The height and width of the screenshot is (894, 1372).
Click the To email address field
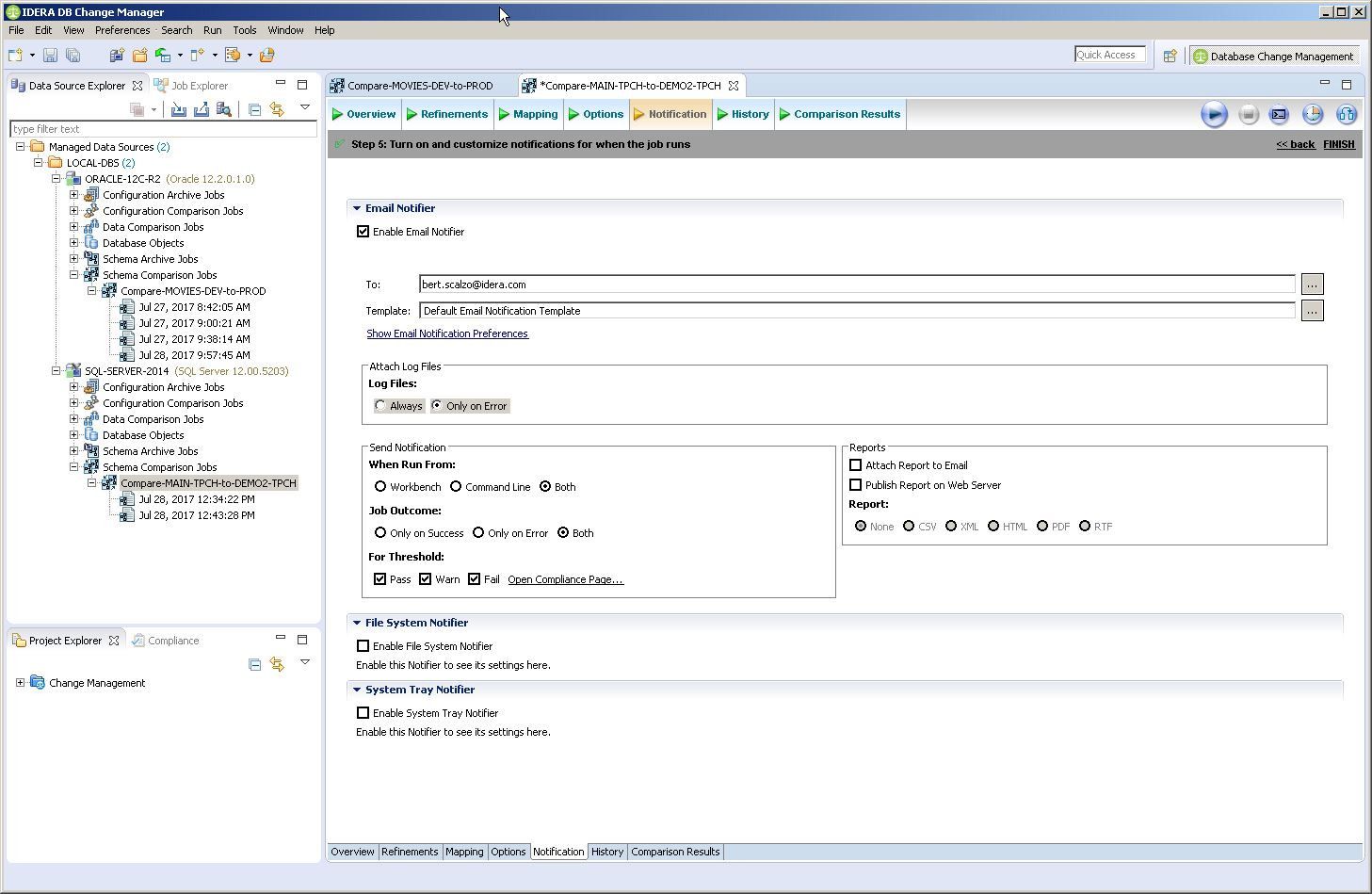(857, 284)
